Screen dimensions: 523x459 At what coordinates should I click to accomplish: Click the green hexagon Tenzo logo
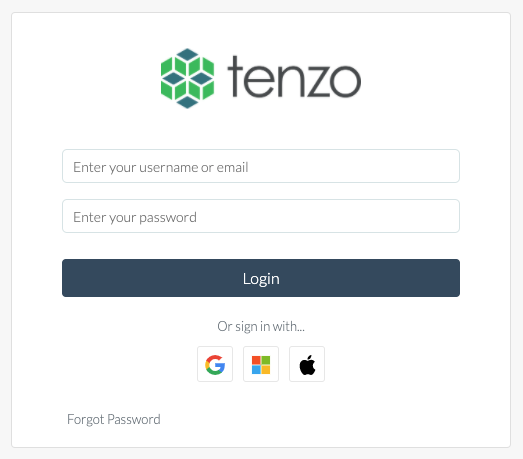[187, 78]
